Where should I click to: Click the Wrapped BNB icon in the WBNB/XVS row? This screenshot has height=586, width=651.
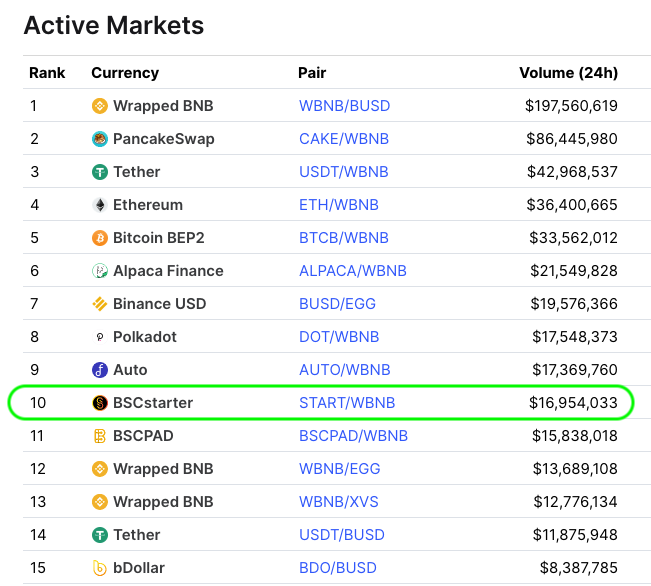pos(100,502)
